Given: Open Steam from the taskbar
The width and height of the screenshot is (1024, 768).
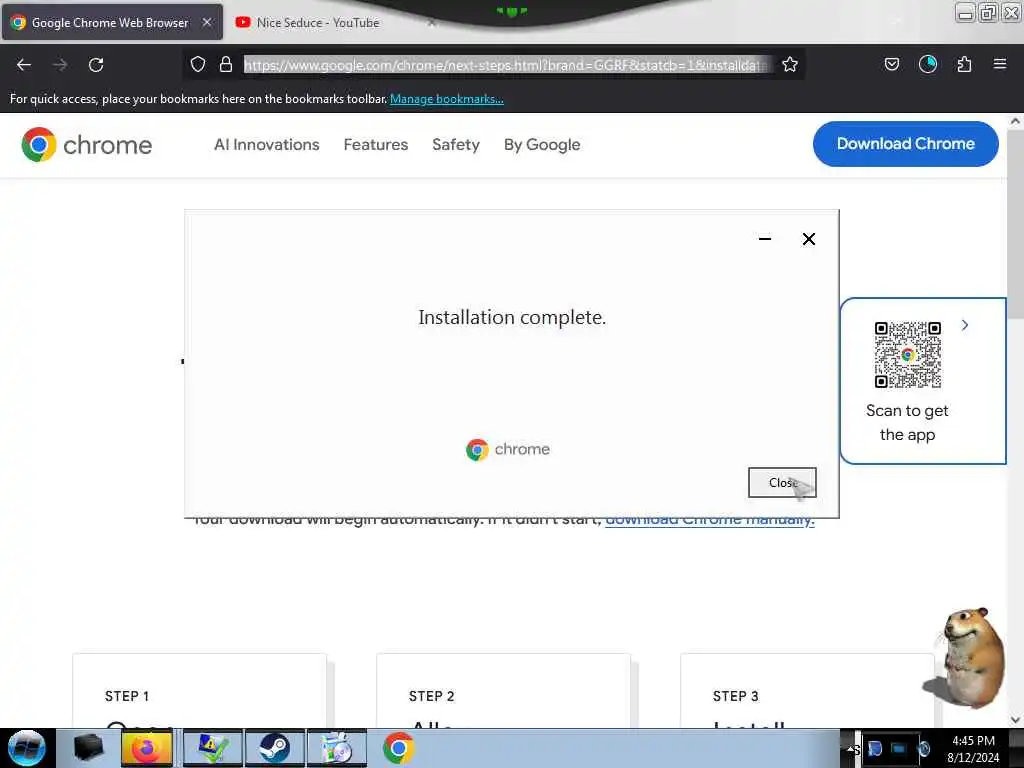Looking at the screenshot, I should [x=274, y=748].
